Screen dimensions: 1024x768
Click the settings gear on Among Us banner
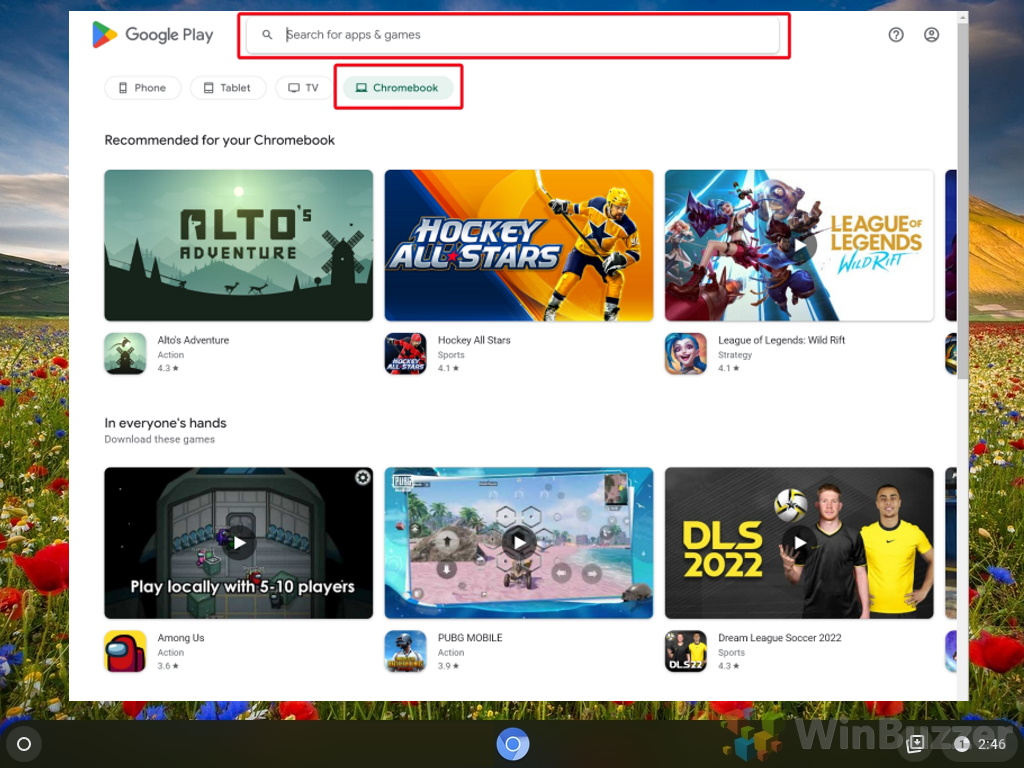pyautogui.click(x=362, y=477)
